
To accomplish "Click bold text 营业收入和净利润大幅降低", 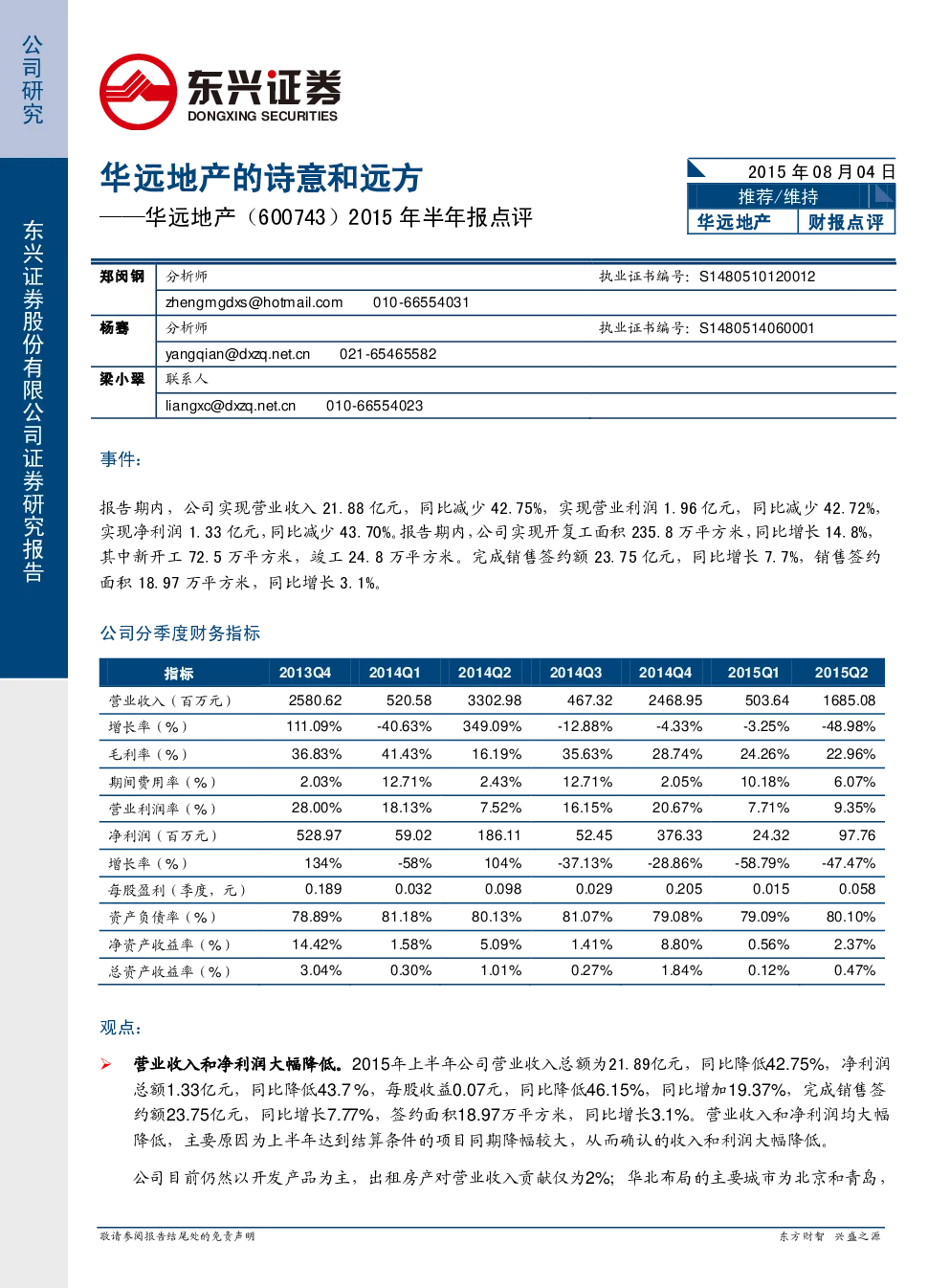I will tap(237, 1064).
